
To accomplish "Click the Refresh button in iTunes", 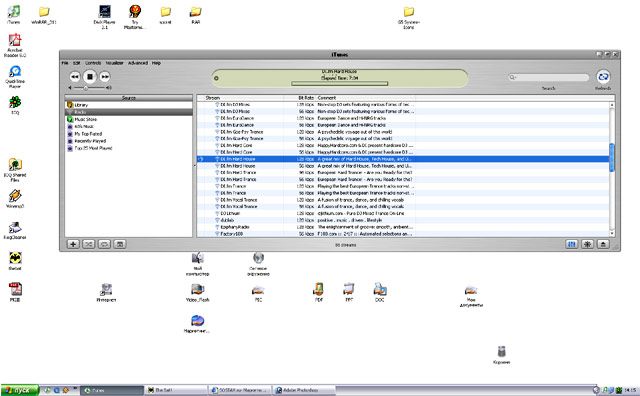I will [x=603, y=77].
